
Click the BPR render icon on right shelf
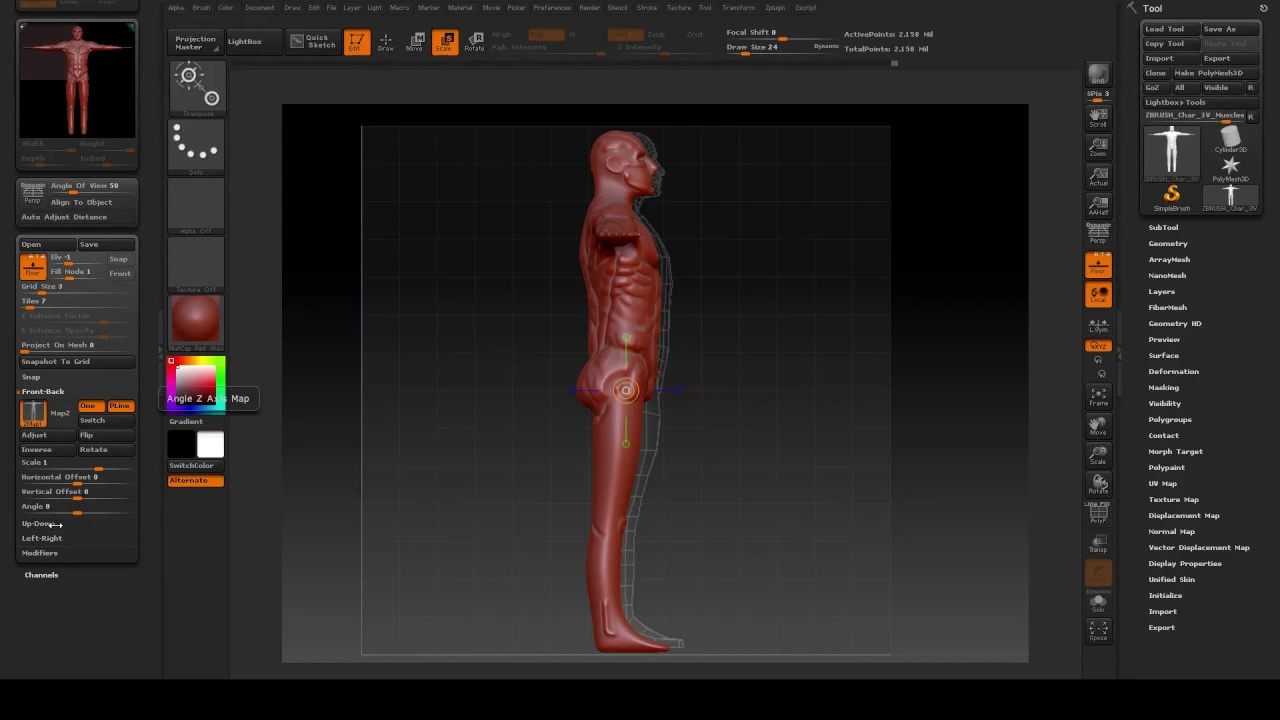1098,76
